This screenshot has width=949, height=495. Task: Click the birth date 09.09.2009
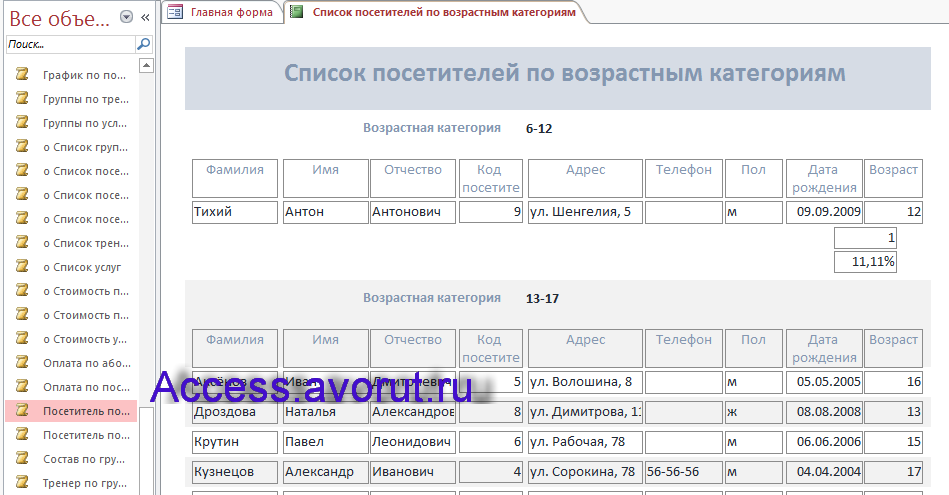(x=824, y=212)
